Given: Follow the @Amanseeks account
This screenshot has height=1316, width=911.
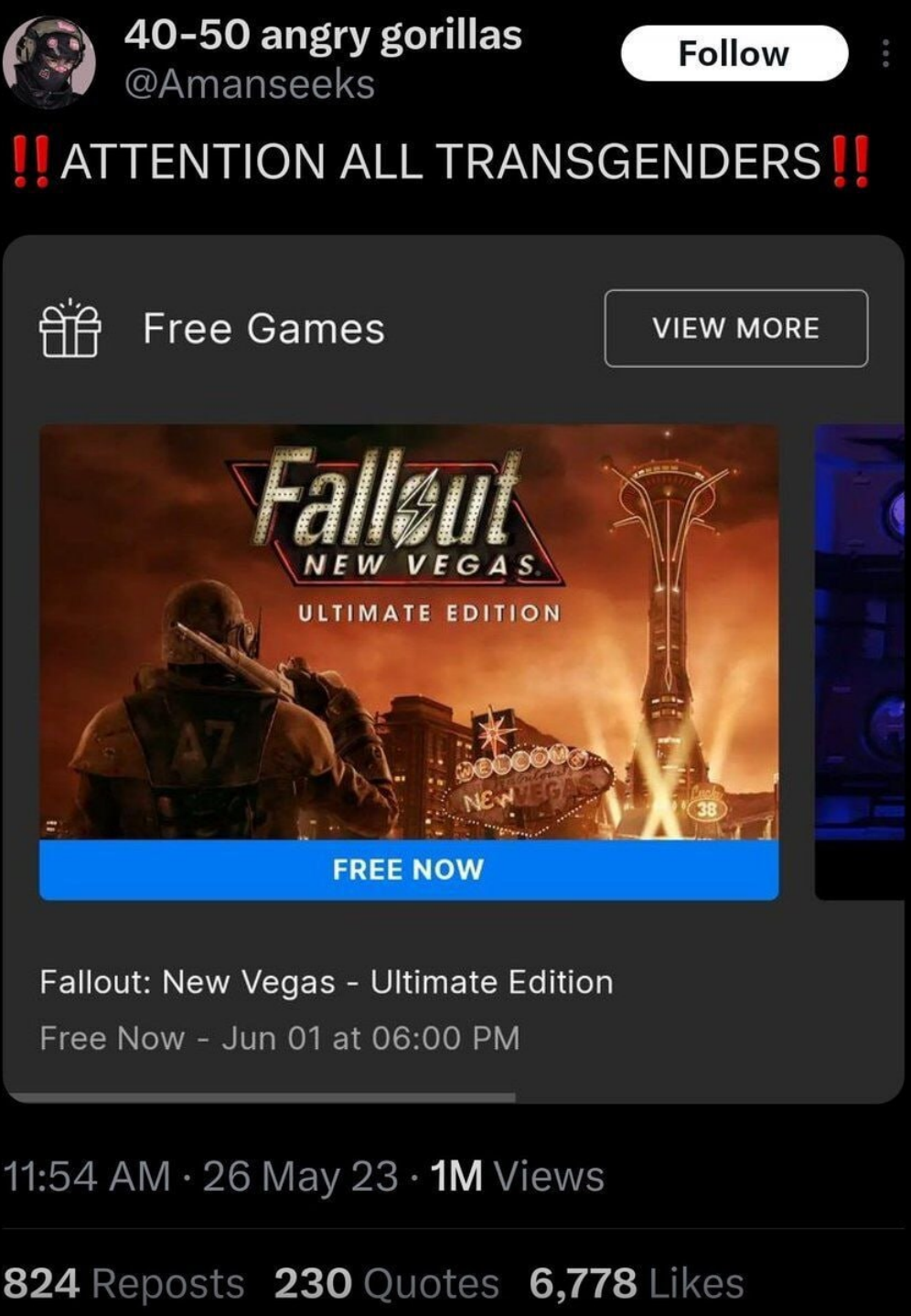Looking at the screenshot, I should pyautogui.click(x=734, y=53).
